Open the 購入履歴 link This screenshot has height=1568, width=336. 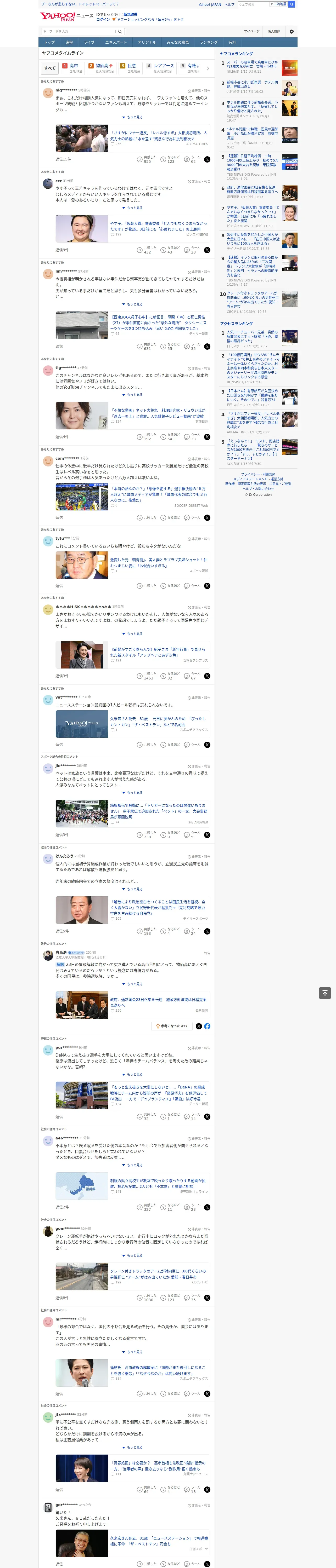(x=274, y=31)
